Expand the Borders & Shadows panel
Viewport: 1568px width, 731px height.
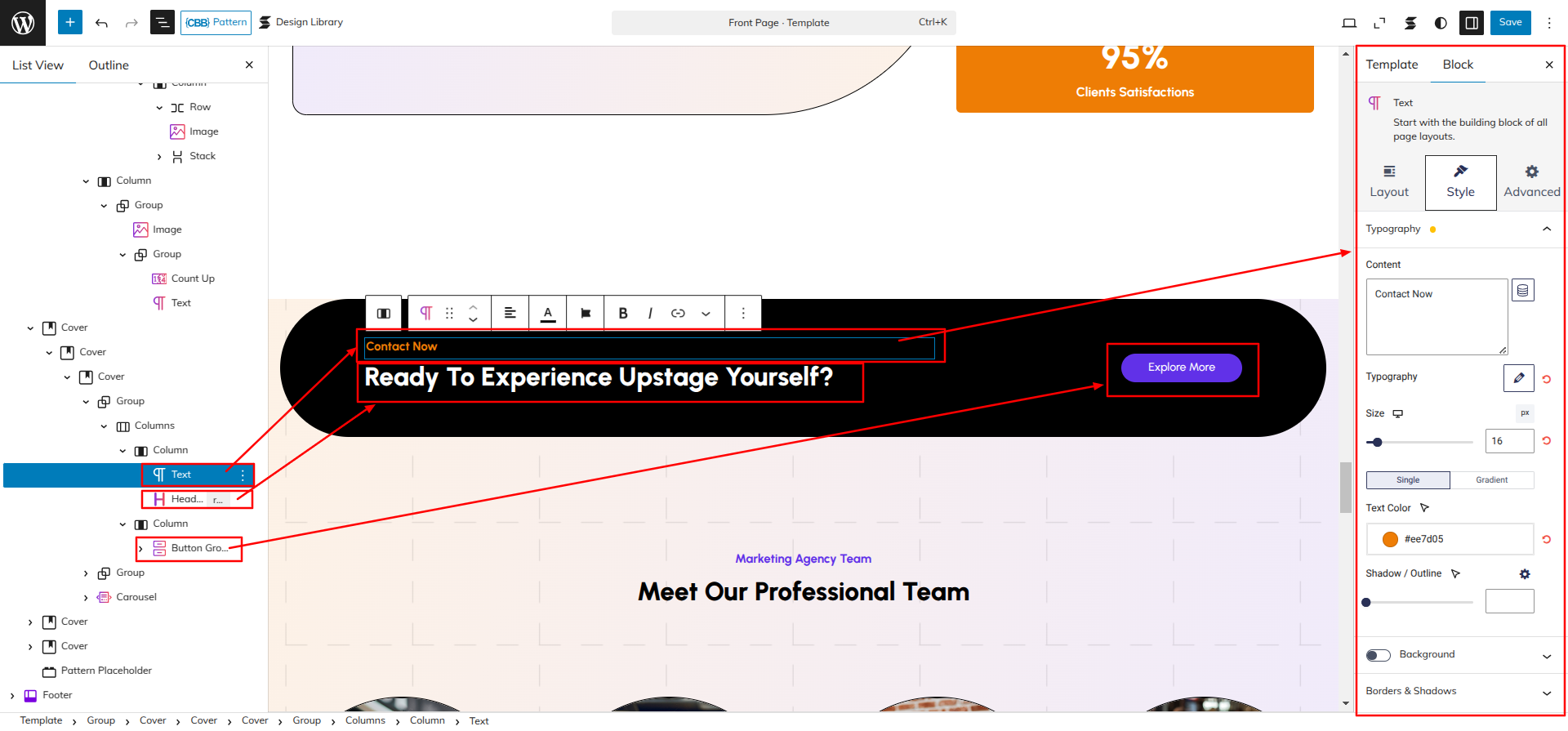tap(1546, 693)
